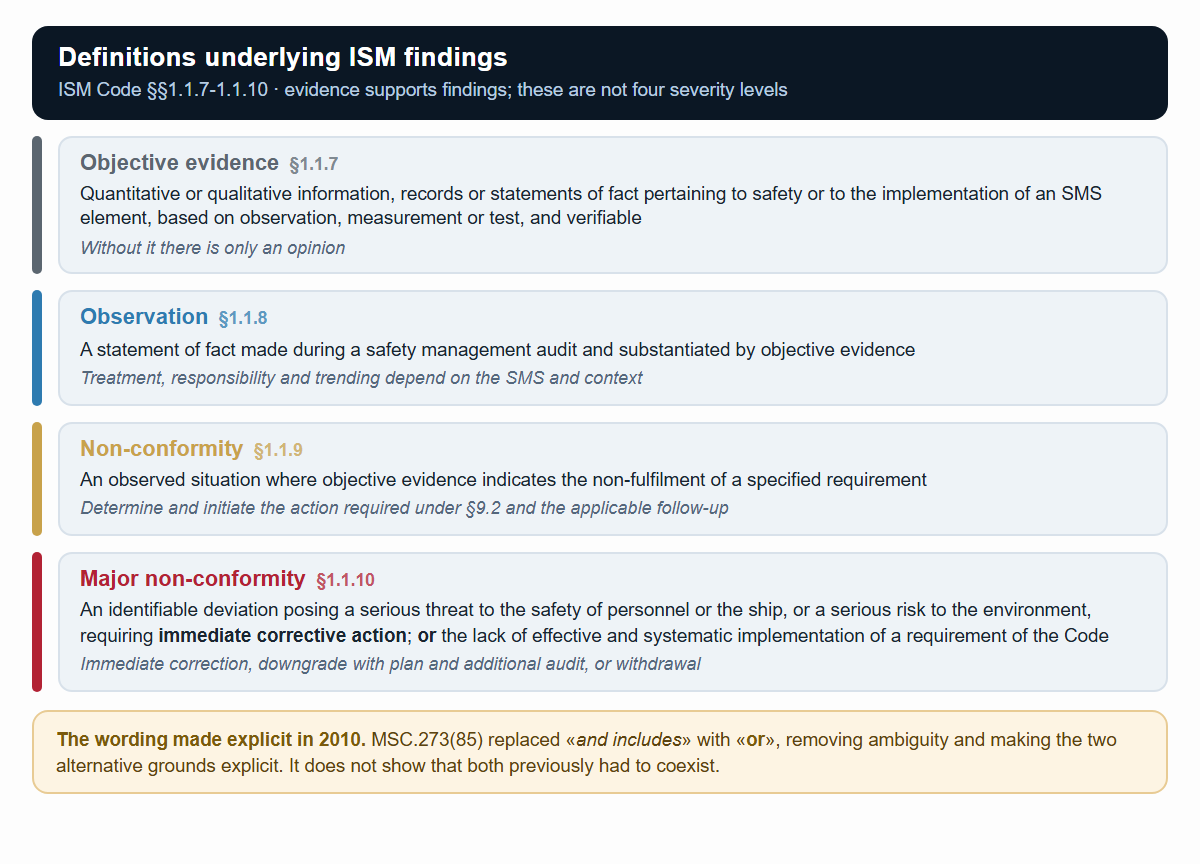Click the subtitle 'ISM Code §§1.1.7-1.1.10'
The image size is (1200, 864).
(163, 90)
